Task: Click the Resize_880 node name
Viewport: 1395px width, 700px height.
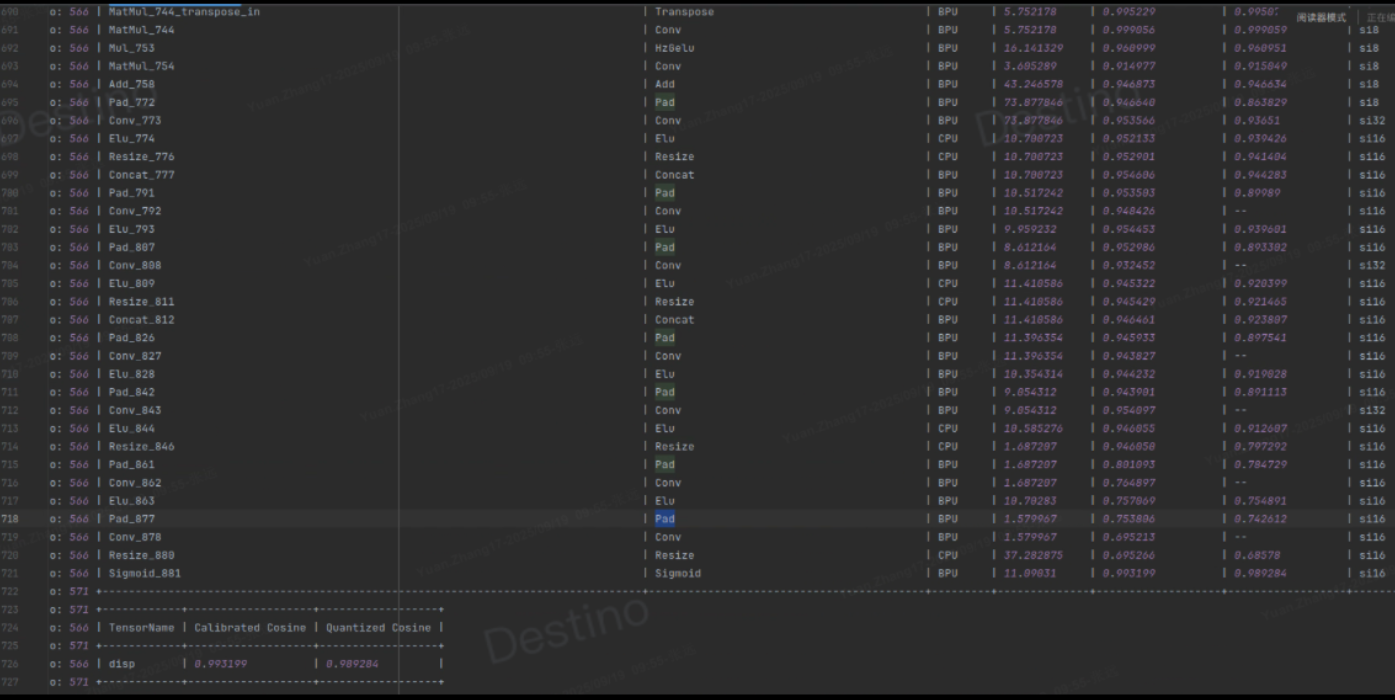Action: click(141, 555)
